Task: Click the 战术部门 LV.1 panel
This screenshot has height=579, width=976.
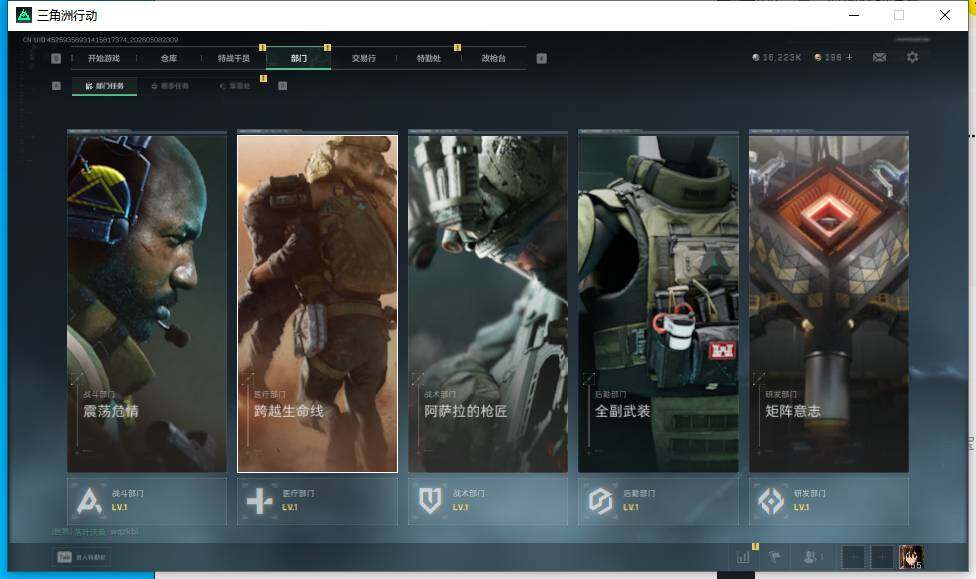Action: click(488, 501)
